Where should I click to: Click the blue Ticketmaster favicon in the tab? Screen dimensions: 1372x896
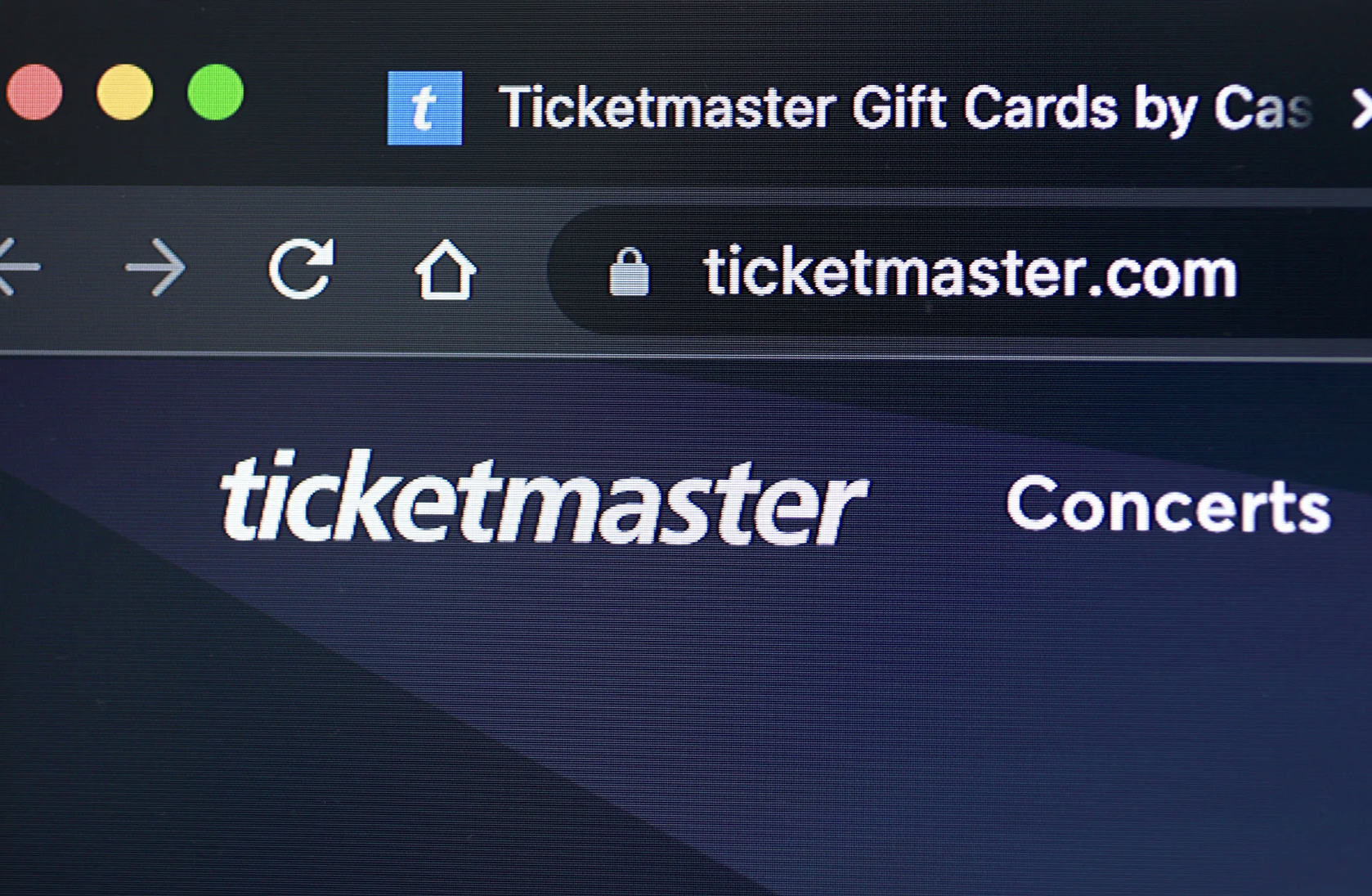click(424, 108)
